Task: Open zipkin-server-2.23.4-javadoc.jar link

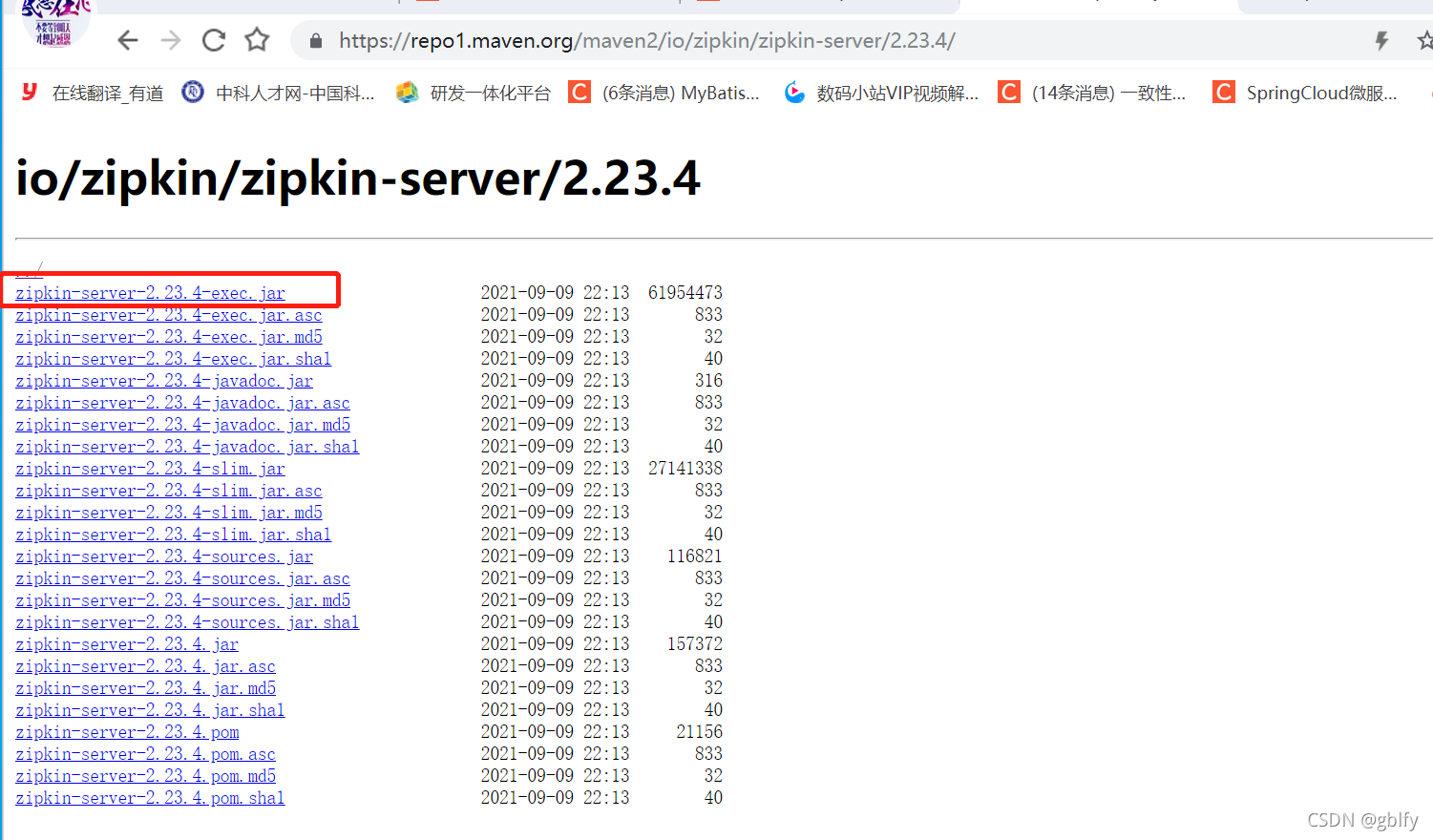Action: click(x=164, y=381)
